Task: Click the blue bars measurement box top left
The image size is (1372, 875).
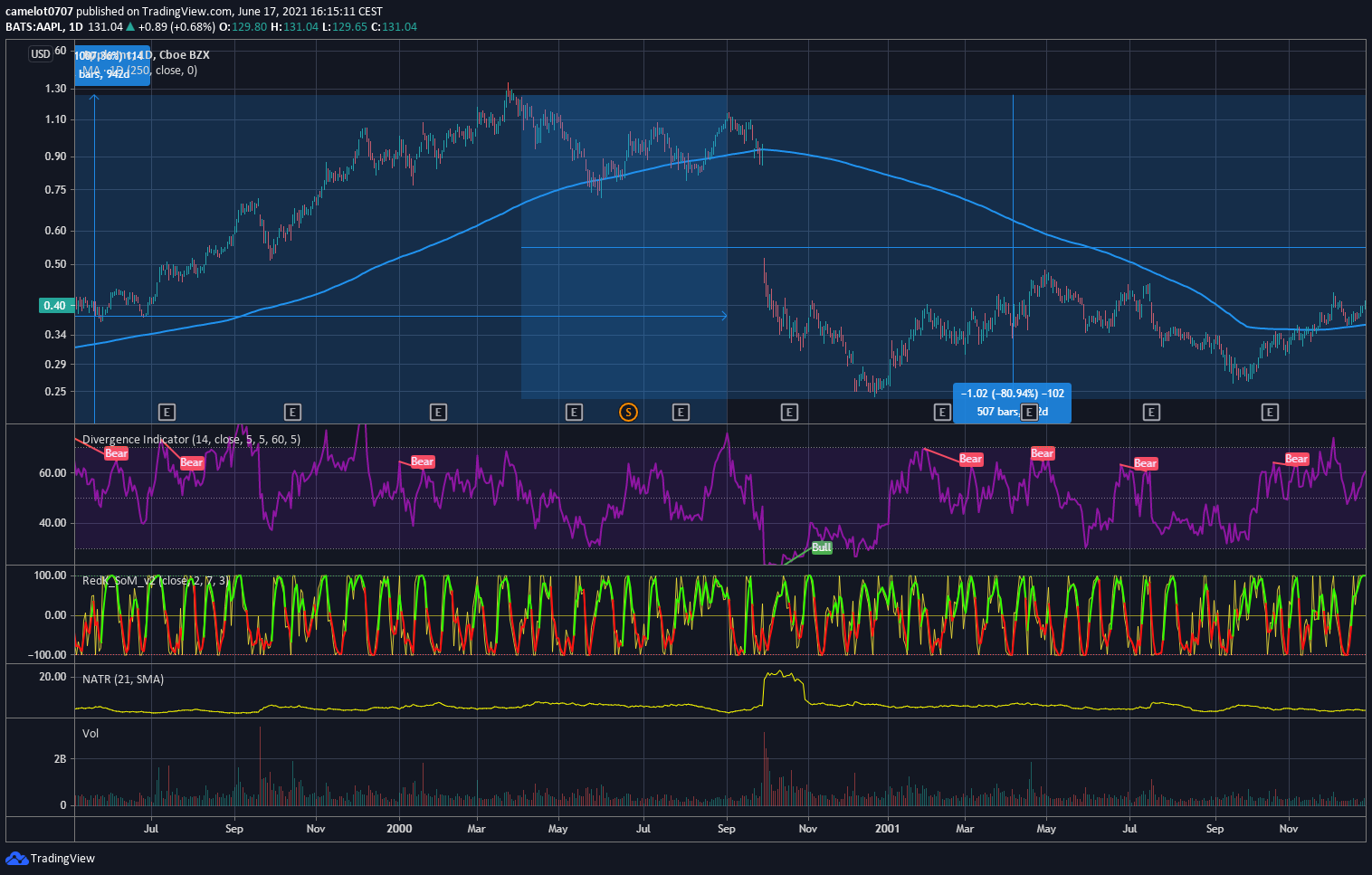Action: point(112,65)
